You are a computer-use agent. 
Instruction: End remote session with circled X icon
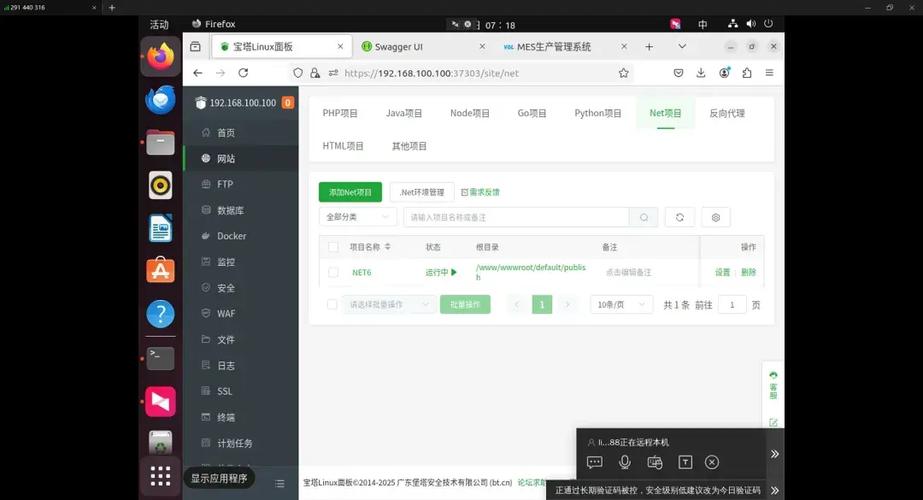click(712, 462)
